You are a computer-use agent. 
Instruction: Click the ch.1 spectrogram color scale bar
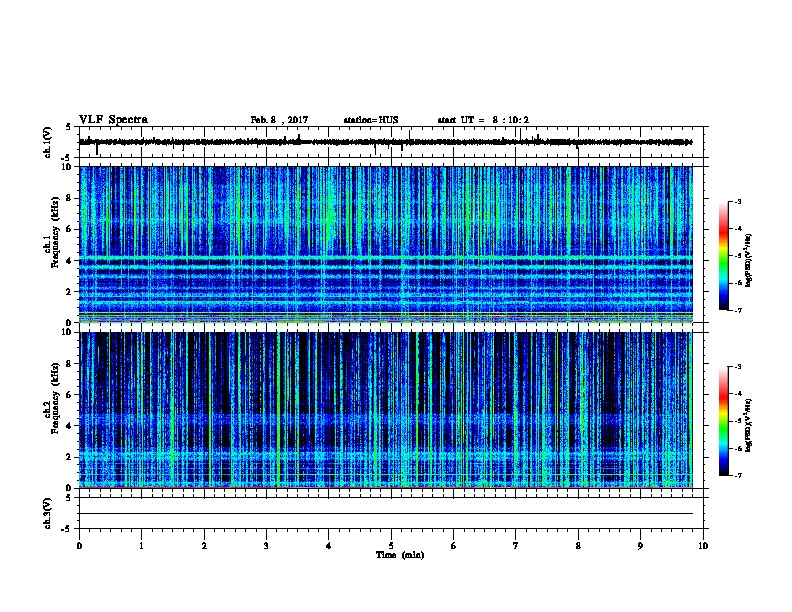click(724, 256)
